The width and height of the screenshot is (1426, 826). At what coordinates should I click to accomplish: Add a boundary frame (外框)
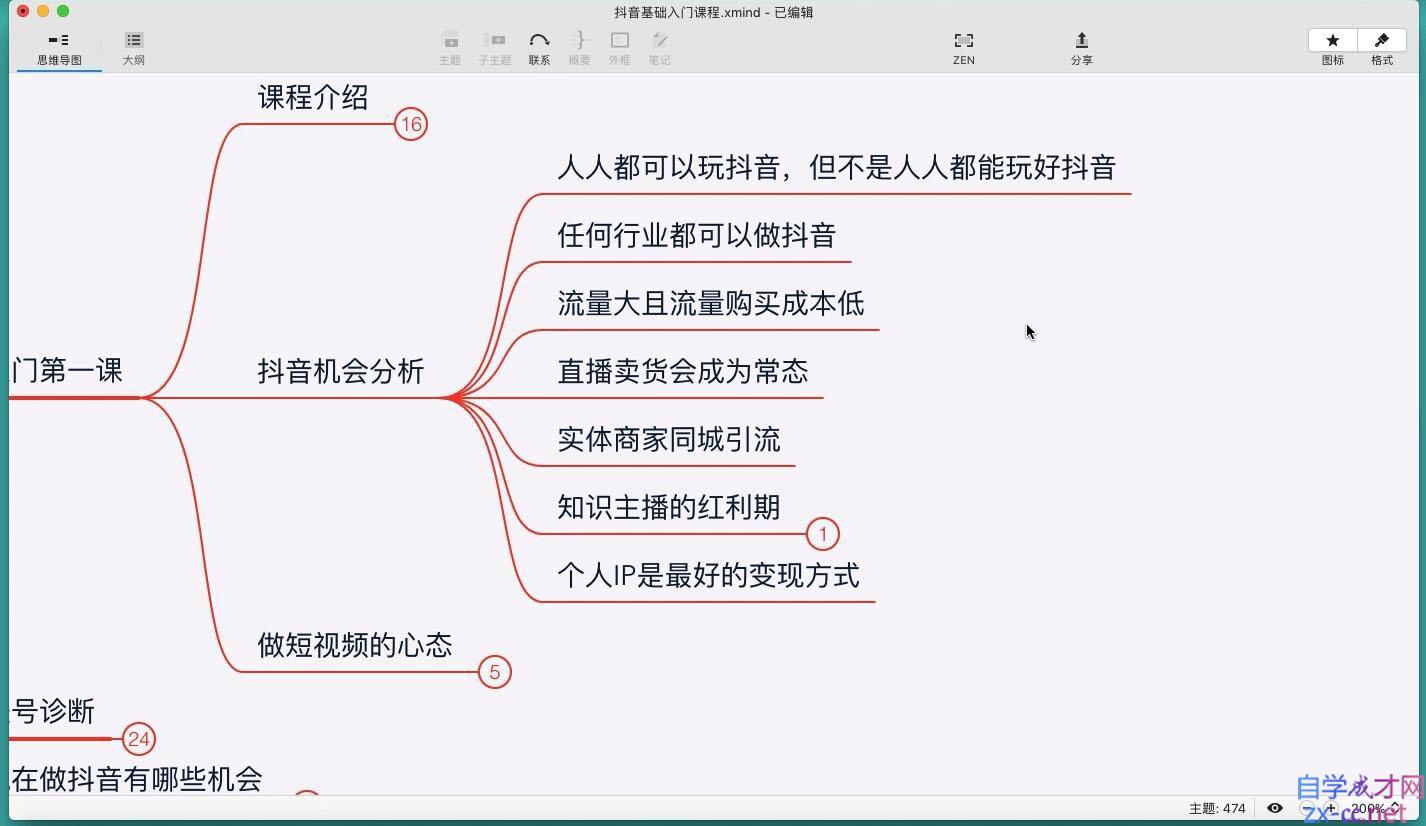(619, 48)
